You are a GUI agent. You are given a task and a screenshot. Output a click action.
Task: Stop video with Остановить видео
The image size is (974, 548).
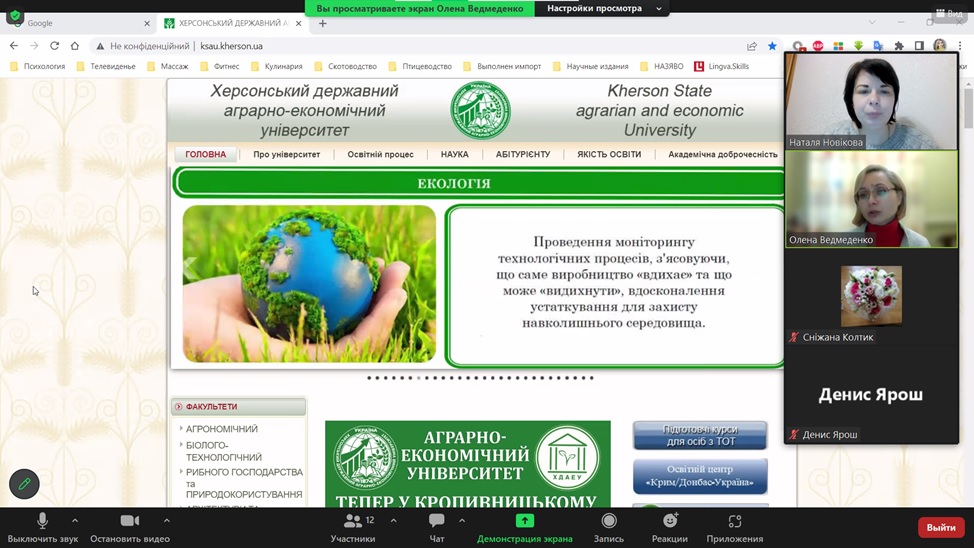[x=130, y=528]
